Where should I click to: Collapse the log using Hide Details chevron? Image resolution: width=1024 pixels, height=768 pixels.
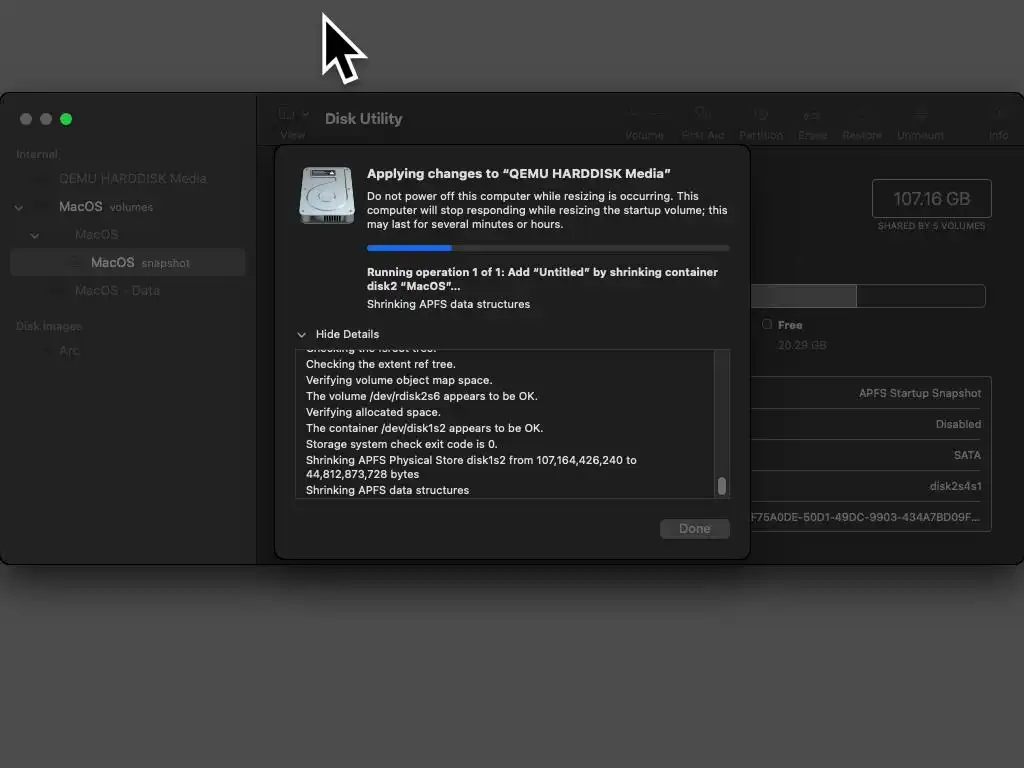pyautogui.click(x=302, y=334)
